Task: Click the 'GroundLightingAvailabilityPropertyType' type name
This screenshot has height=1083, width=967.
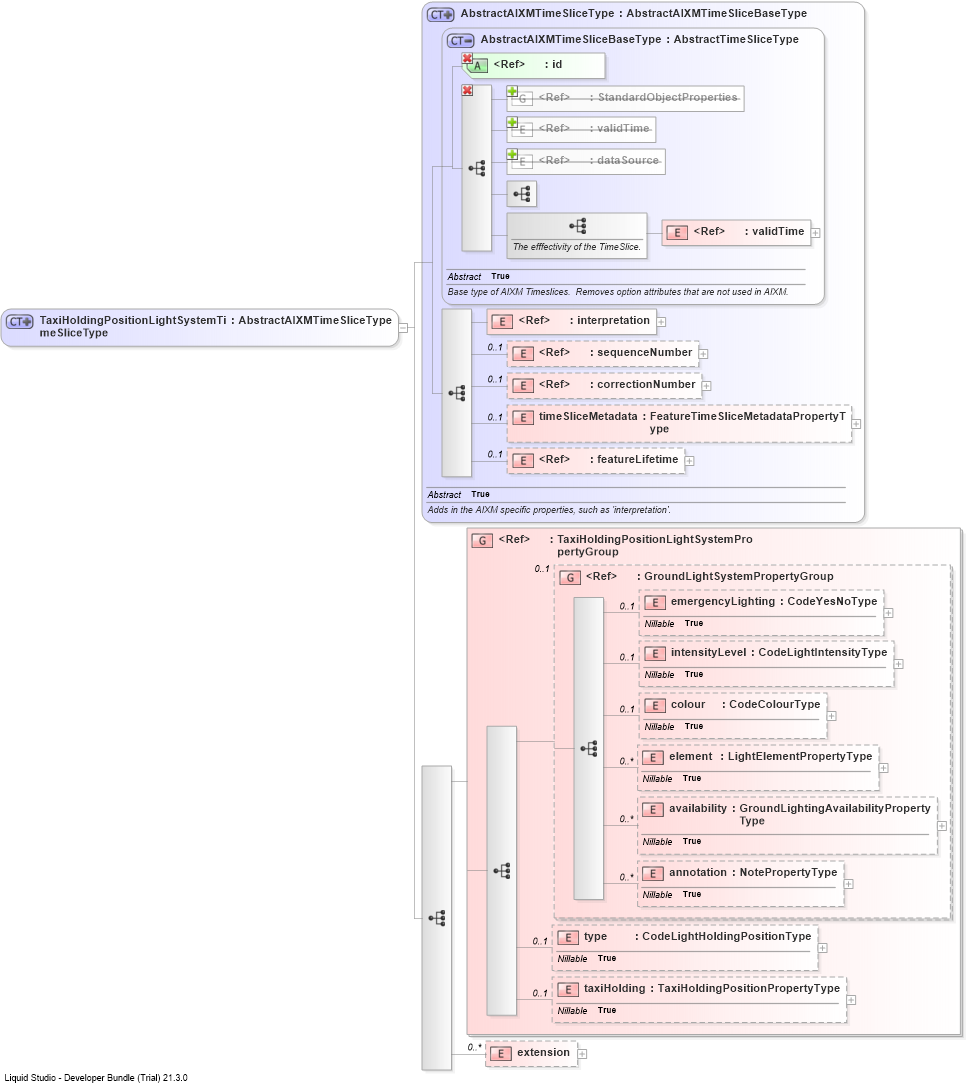Action: click(835, 814)
